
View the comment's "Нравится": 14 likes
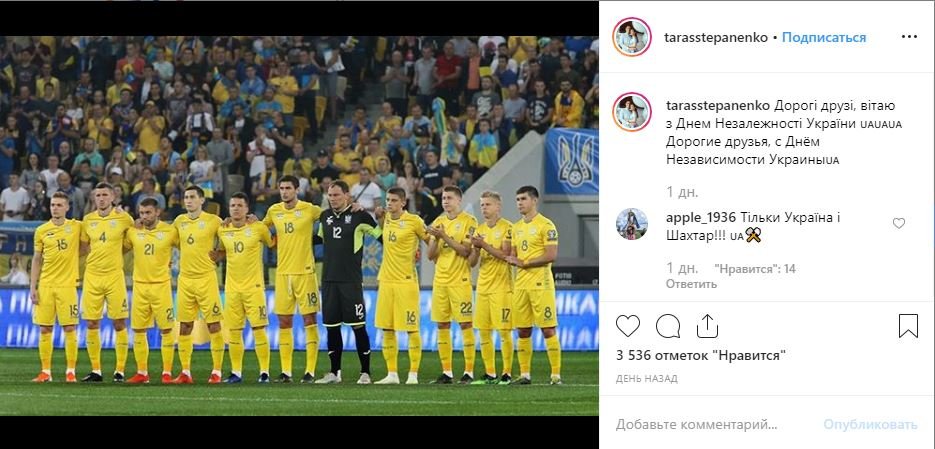[x=755, y=269]
